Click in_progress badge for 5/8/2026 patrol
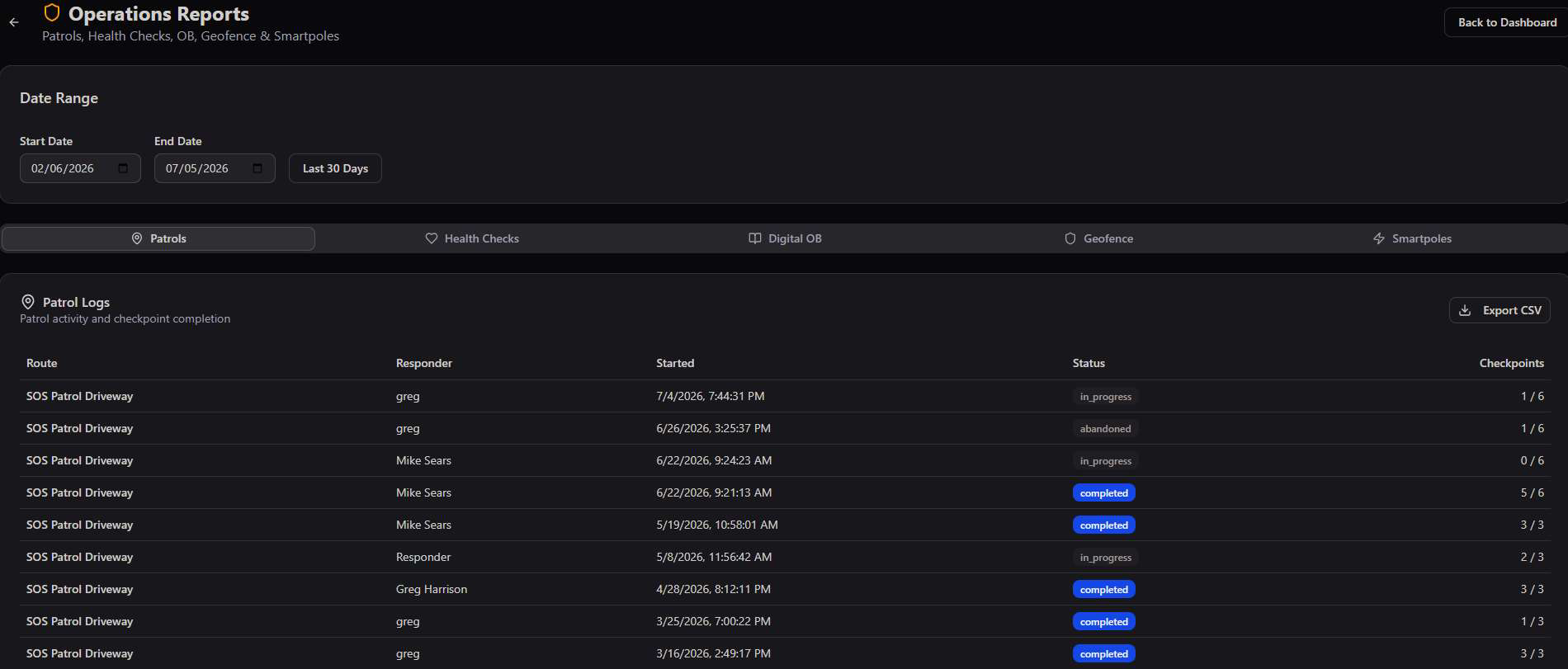 (1106, 558)
